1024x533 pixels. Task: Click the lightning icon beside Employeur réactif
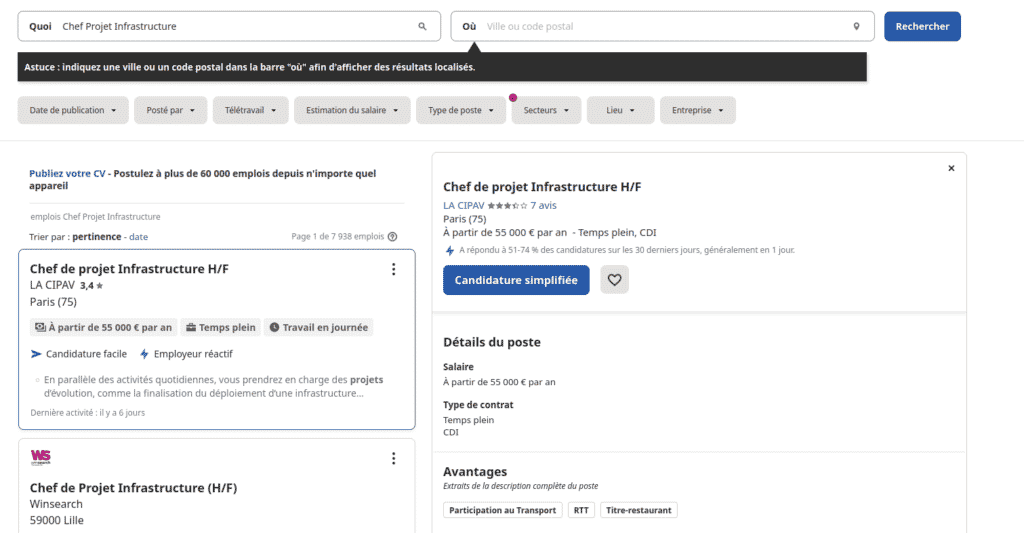tap(144, 354)
